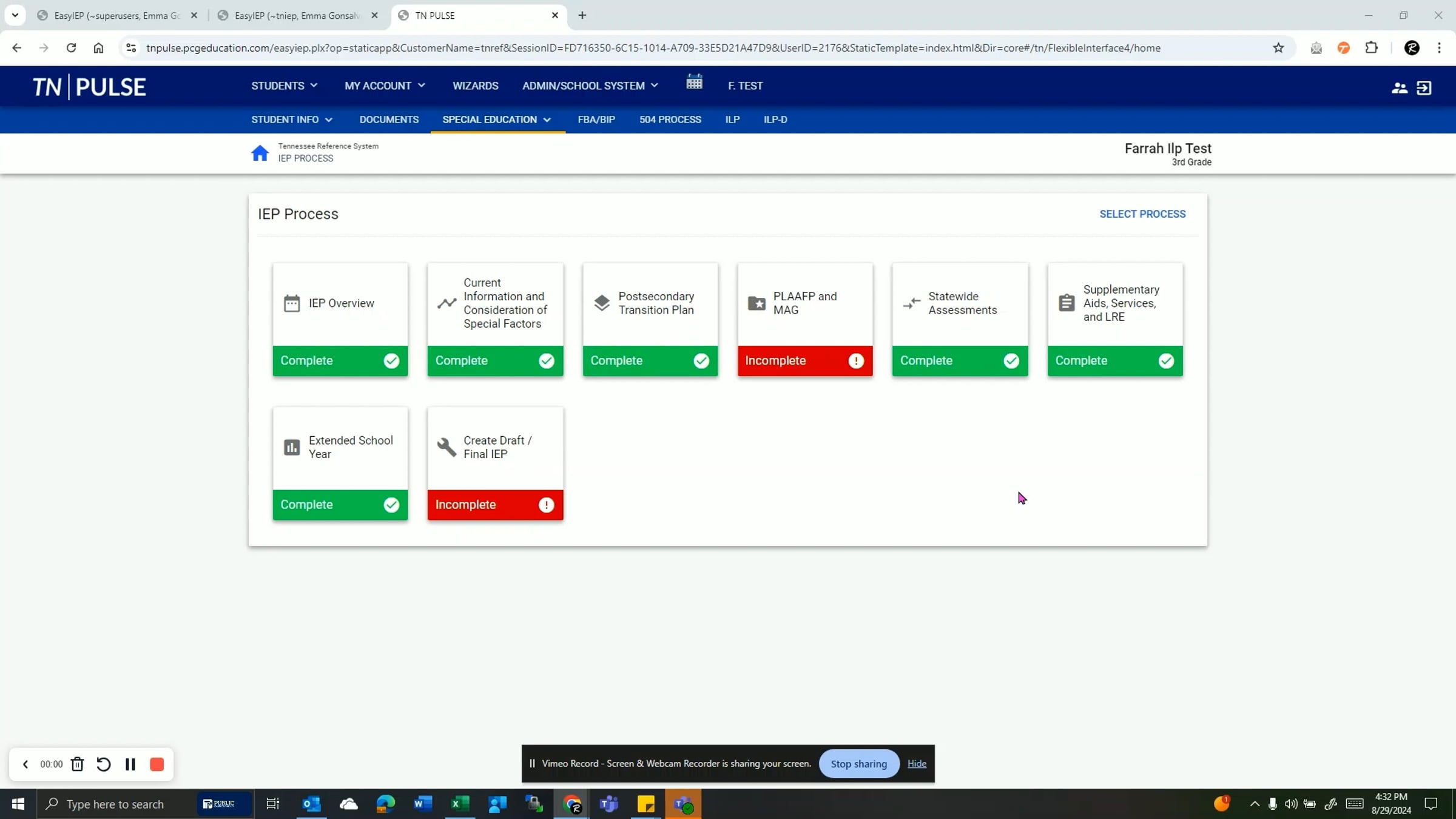Image resolution: width=1456 pixels, height=819 pixels.
Task: Open the DOCUMENTS menu item
Action: click(388, 120)
